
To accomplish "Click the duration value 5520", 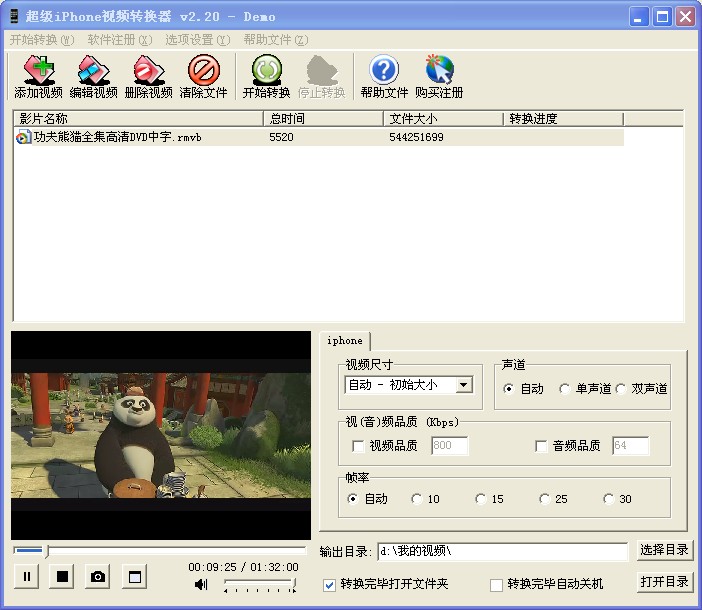I will coord(281,137).
